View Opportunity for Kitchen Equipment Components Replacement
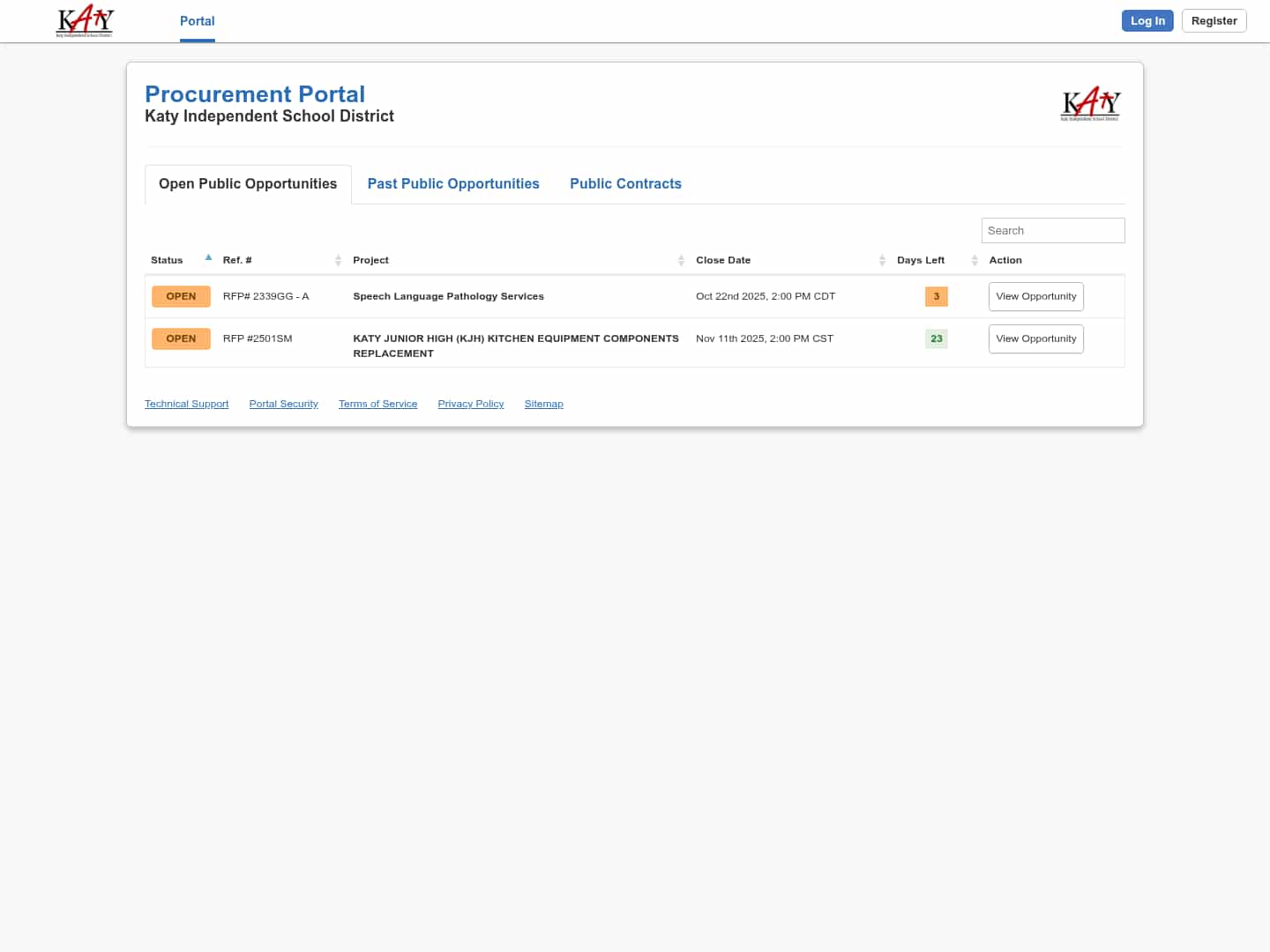The width and height of the screenshot is (1270, 952). 1035,338
